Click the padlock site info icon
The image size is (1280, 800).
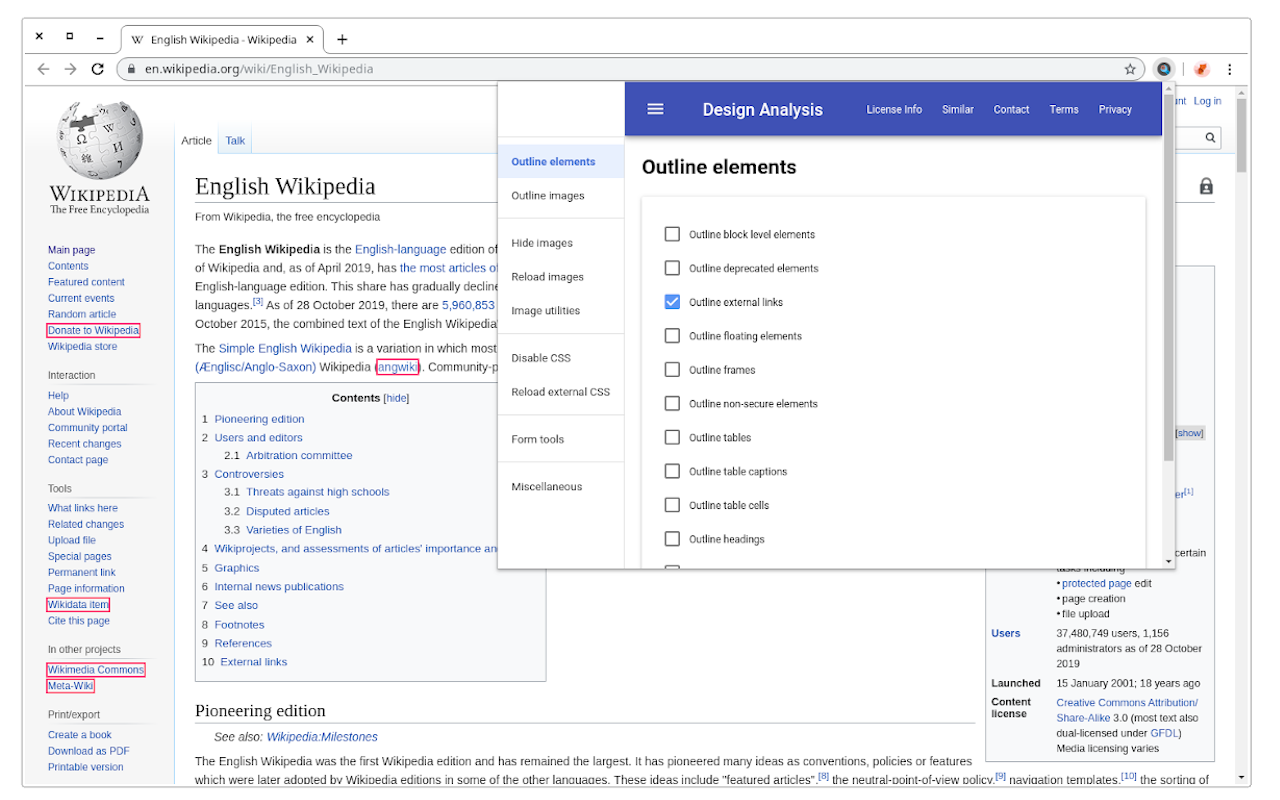130,69
